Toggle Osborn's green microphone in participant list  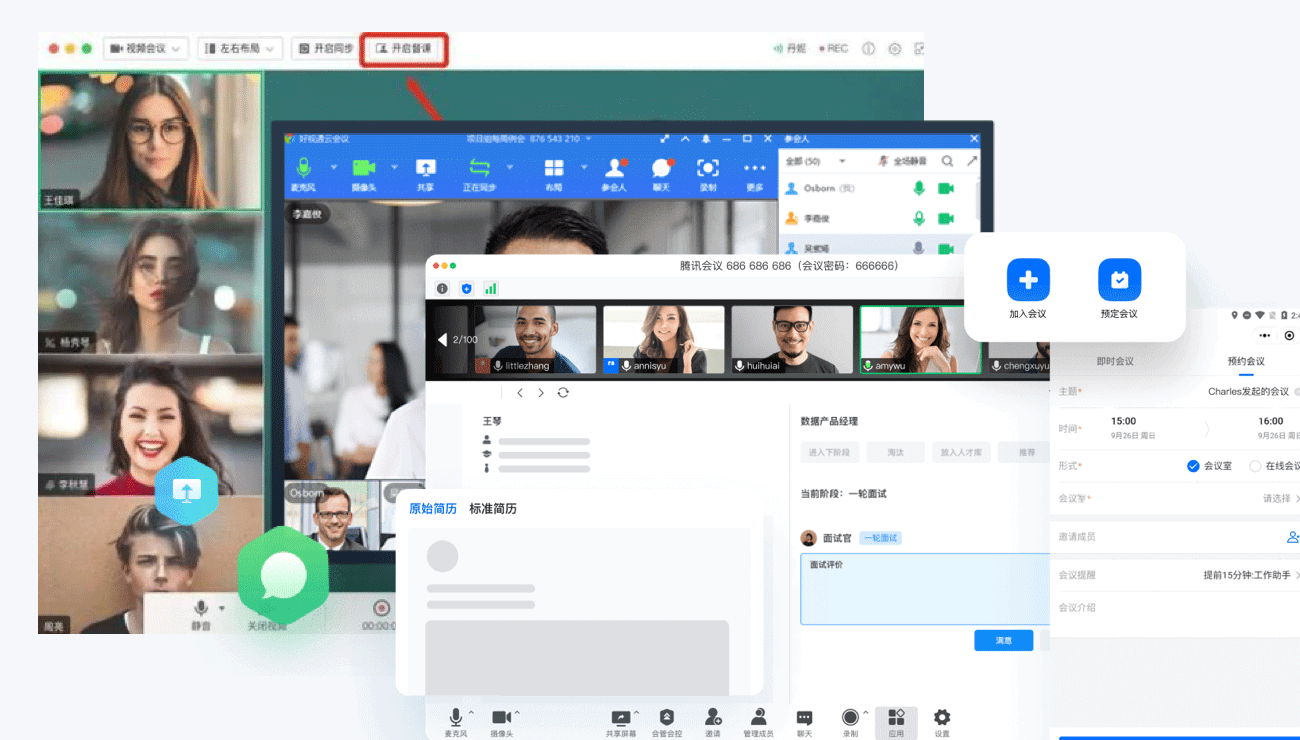coord(919,188)
